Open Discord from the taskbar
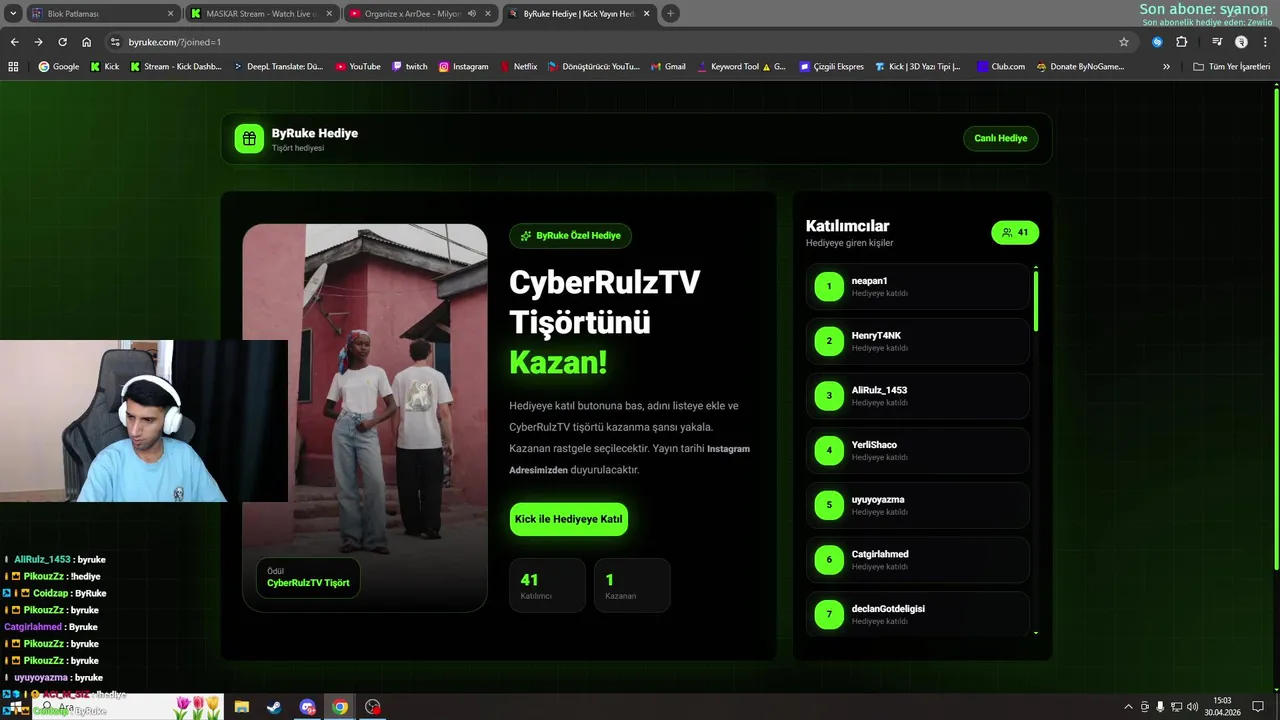The image size is (1280, 720). tap(307, 707)
